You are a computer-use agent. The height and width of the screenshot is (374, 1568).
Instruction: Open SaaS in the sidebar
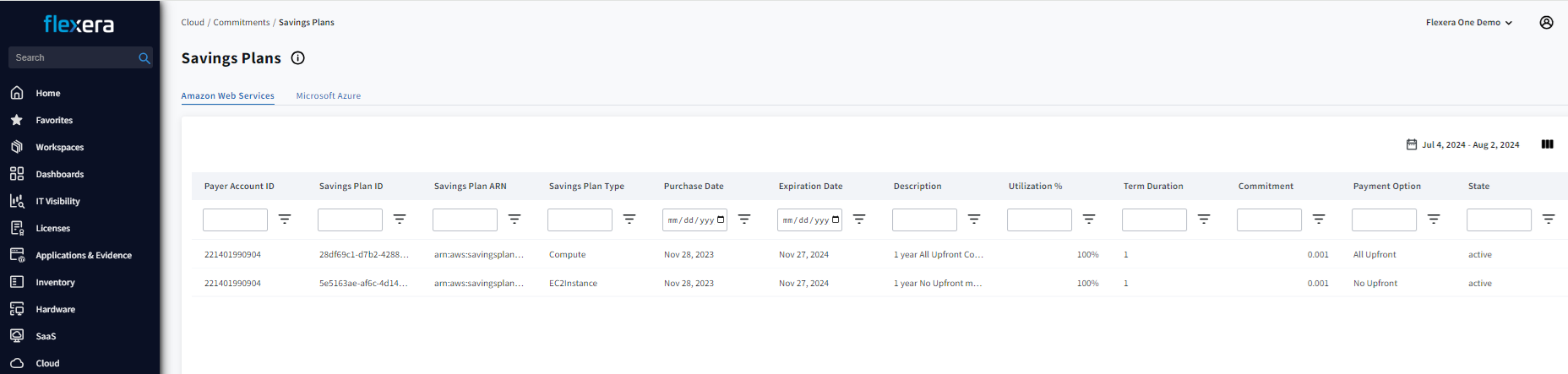point(46,336)
